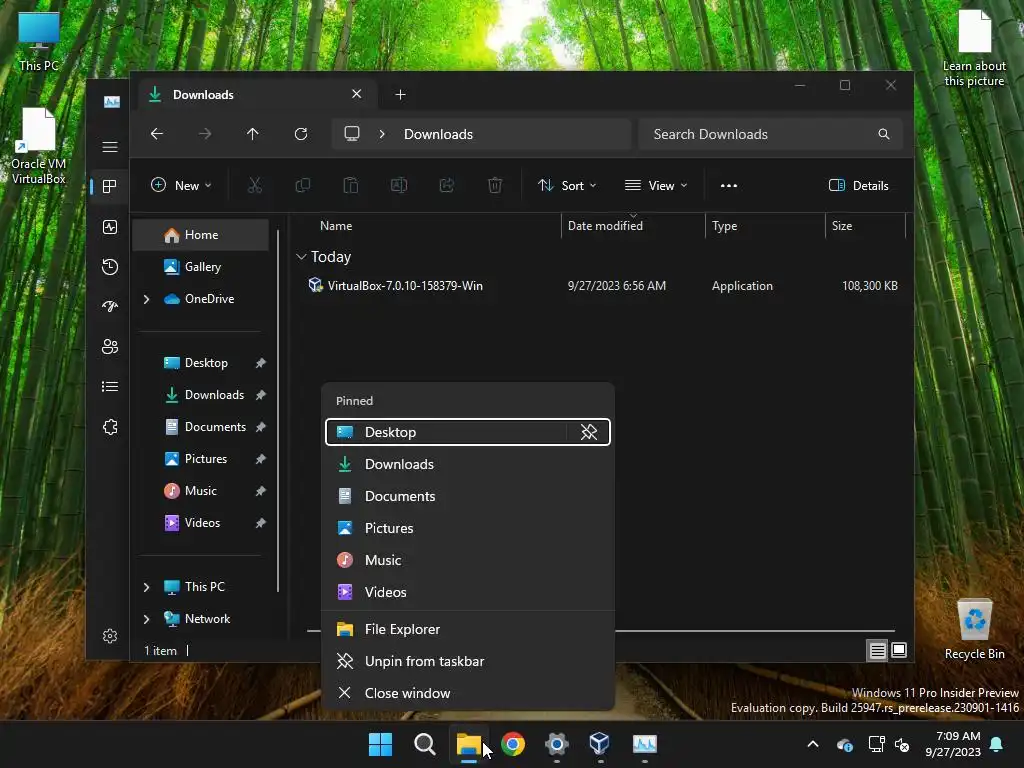Unpin Desktop in navigation pane

click(261, 363)
